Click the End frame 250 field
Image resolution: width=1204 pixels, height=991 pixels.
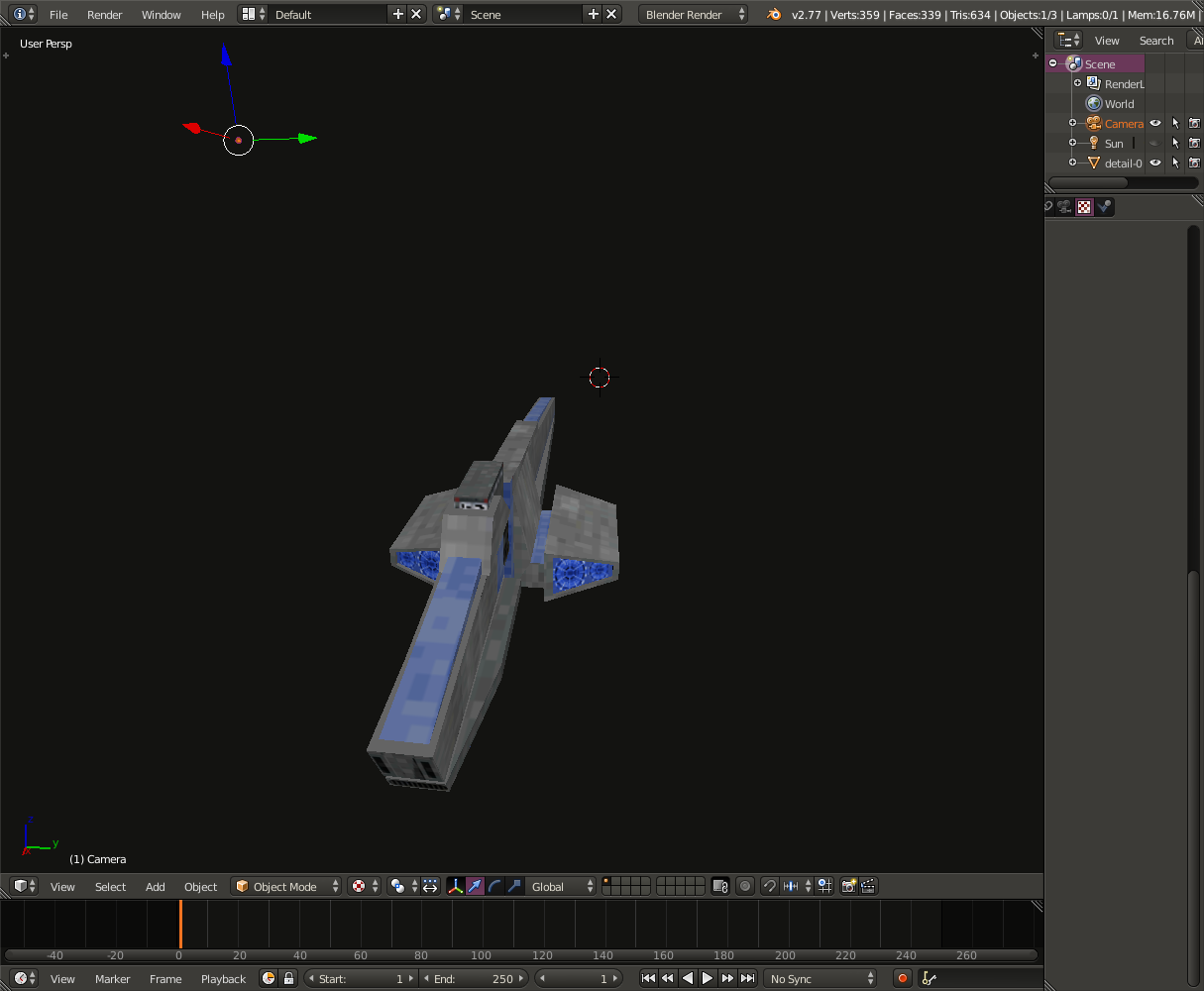click(476, 979)
